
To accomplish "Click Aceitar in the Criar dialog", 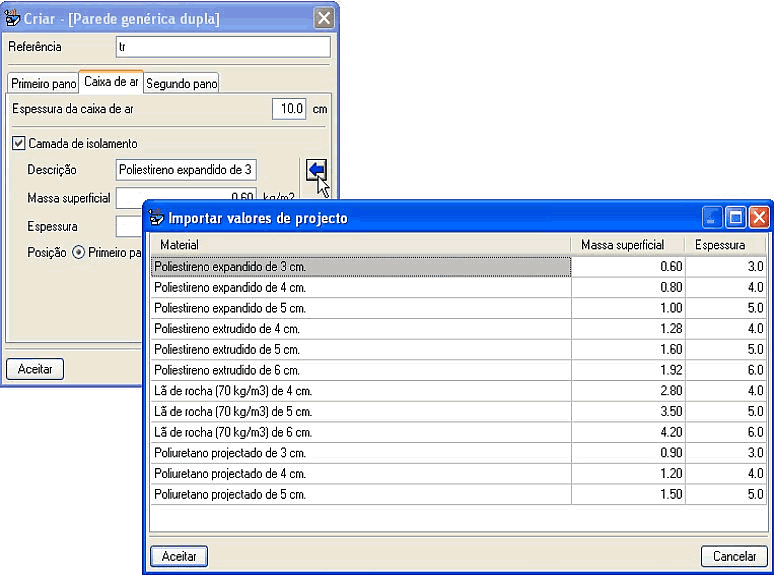I will pyautogui.click(x=35, y=369).
